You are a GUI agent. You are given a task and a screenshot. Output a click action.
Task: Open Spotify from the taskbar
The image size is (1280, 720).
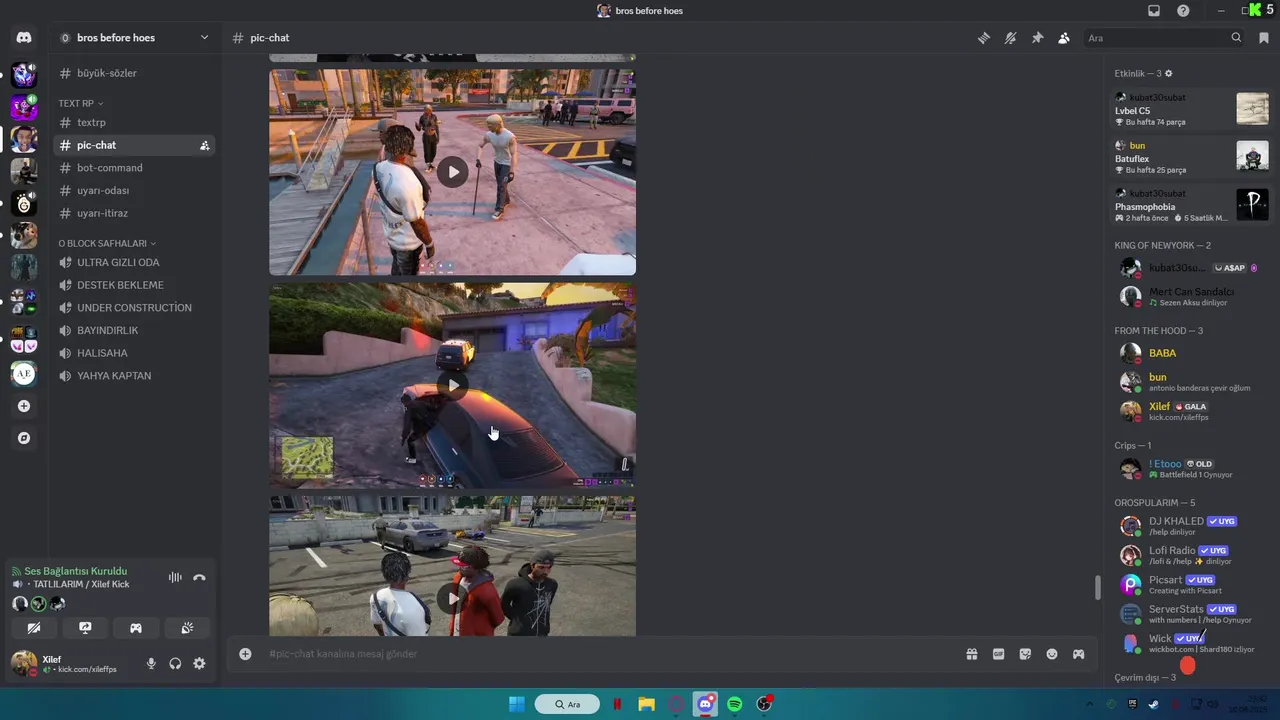[735, 704]
